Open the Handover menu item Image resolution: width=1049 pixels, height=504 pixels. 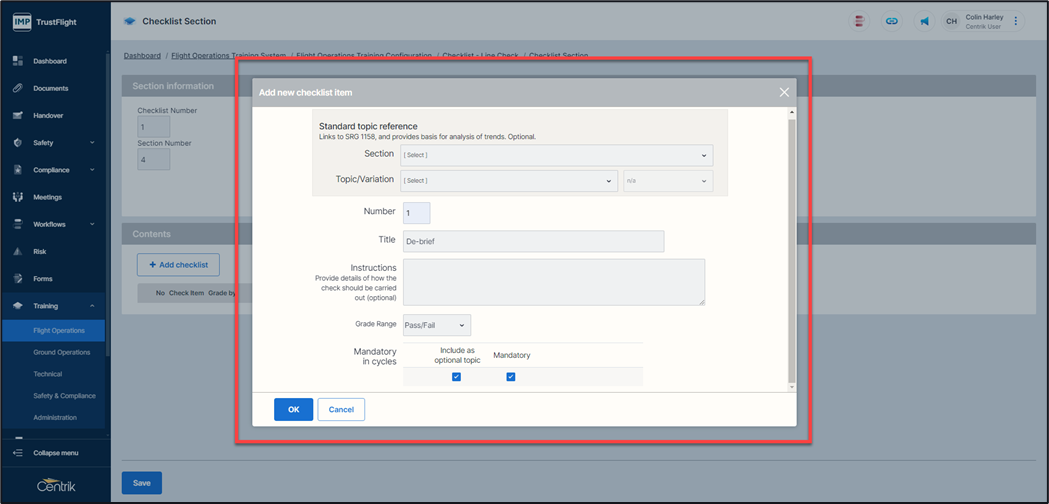coord(48,115)
